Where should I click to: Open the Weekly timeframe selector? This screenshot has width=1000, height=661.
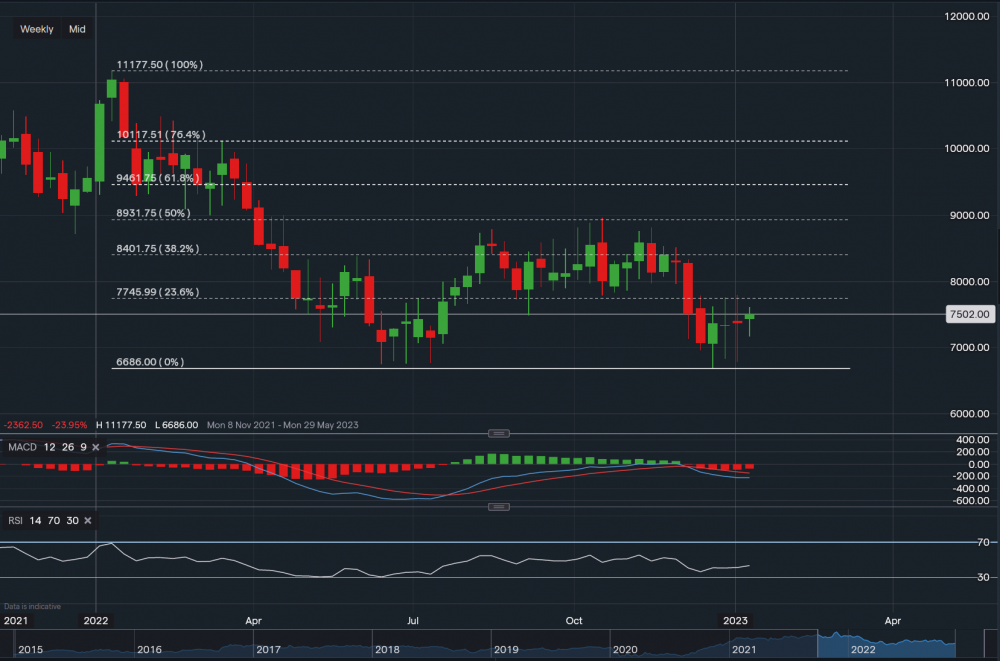(x=37, y=29)
